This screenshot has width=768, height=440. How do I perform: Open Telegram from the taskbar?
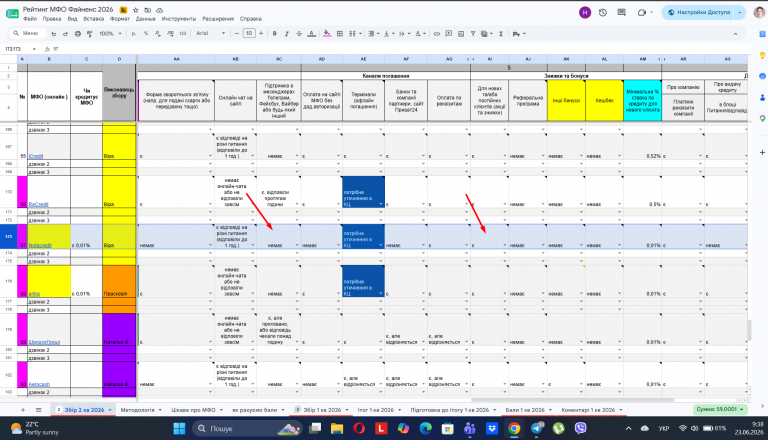536,429
